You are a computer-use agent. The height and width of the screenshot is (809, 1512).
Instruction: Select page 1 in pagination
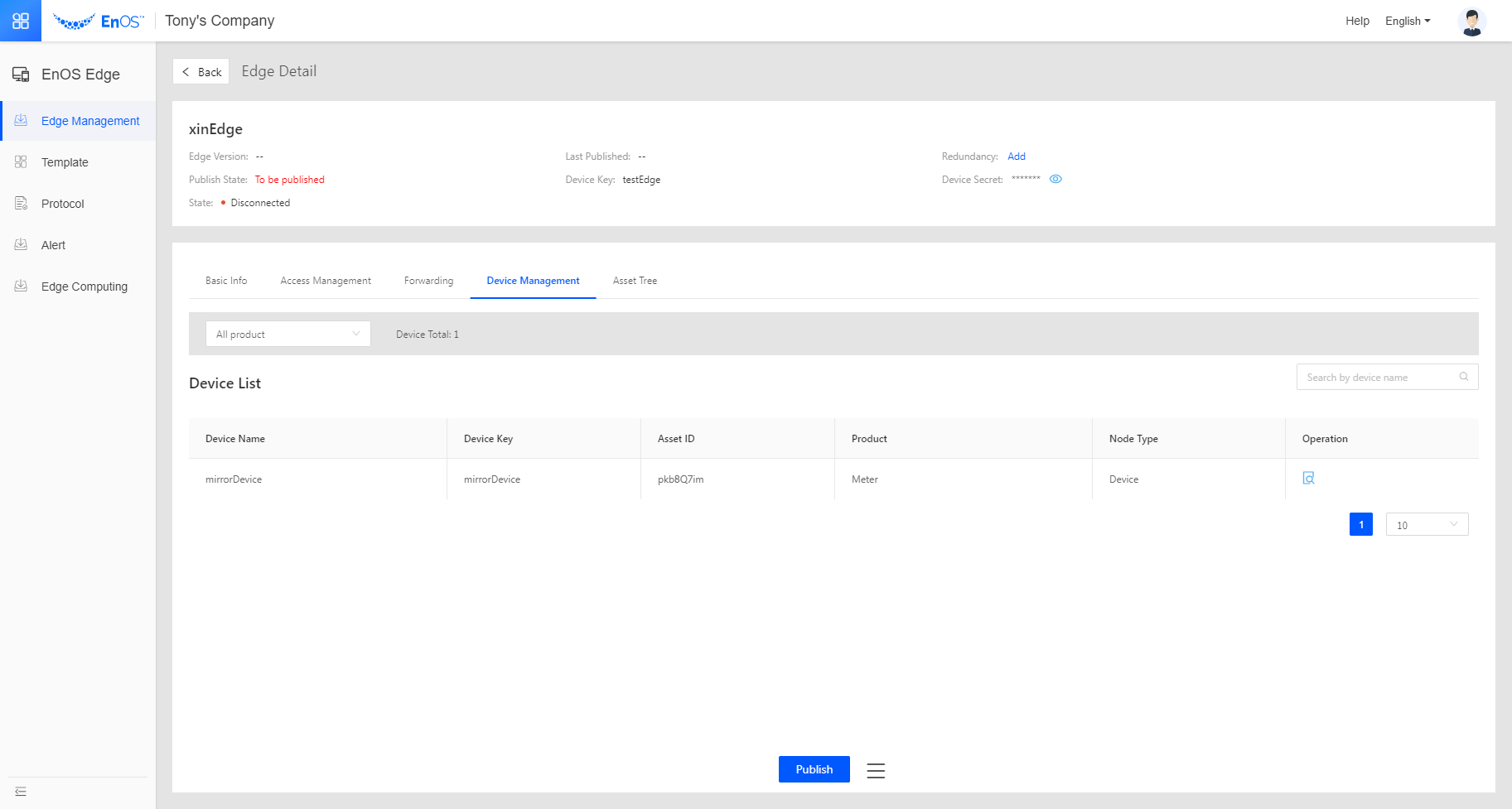pyautogui.click(x=1360, y=525)
